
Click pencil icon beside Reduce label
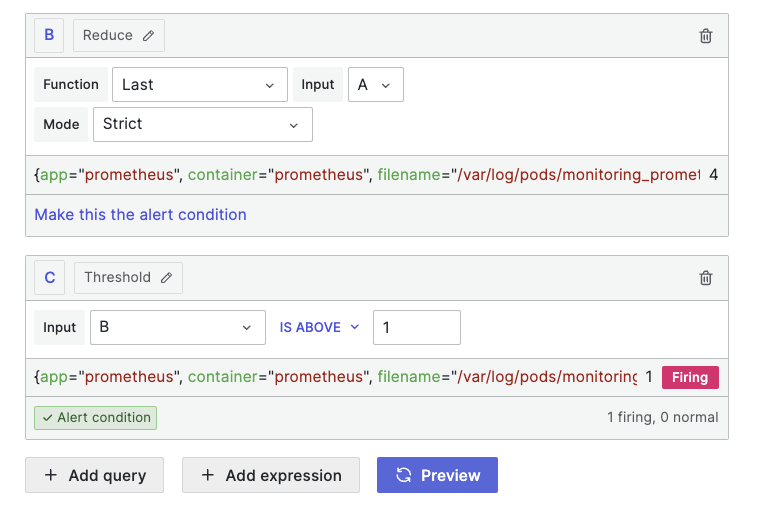(x=149, y=36)
